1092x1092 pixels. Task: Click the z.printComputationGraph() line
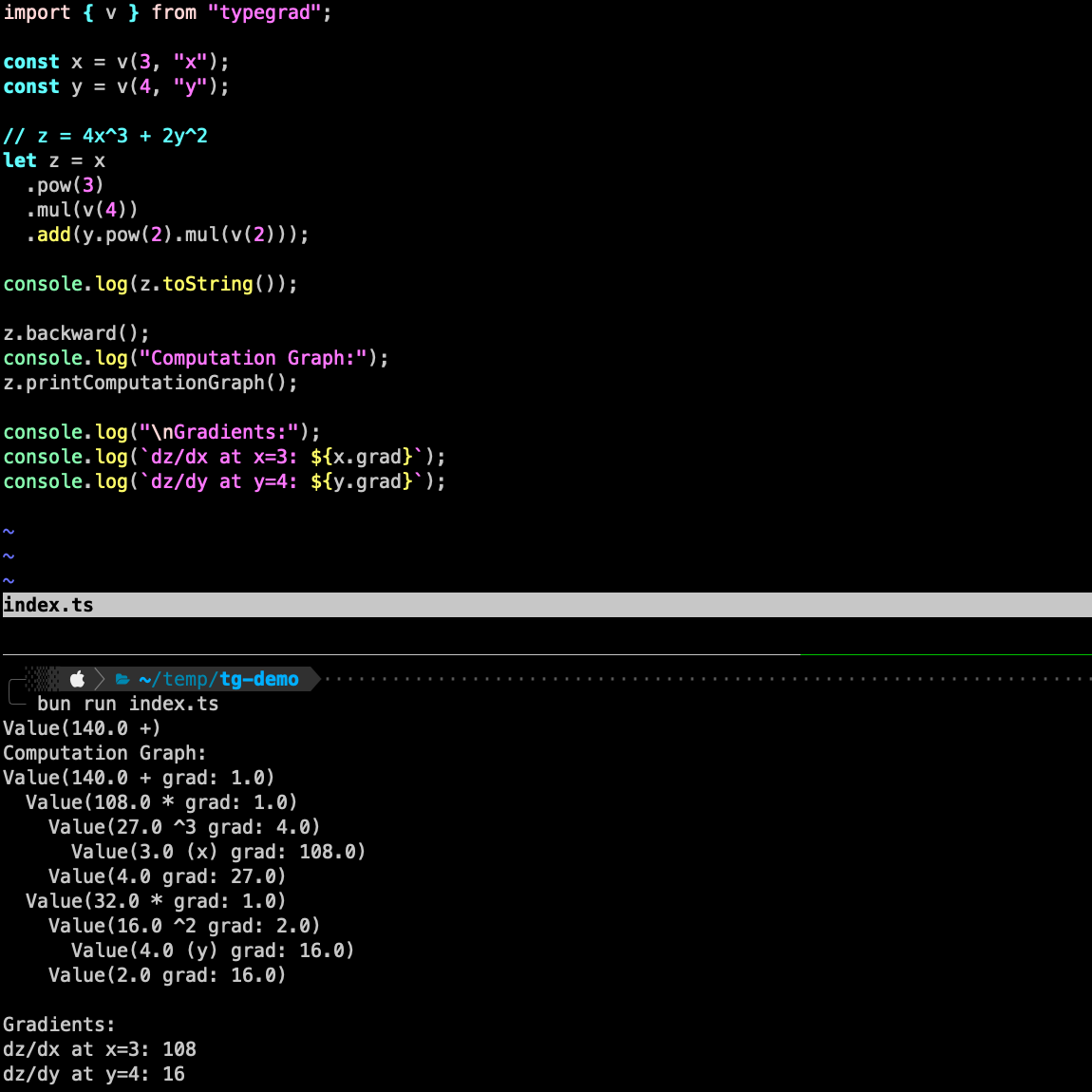click(150, 383)
